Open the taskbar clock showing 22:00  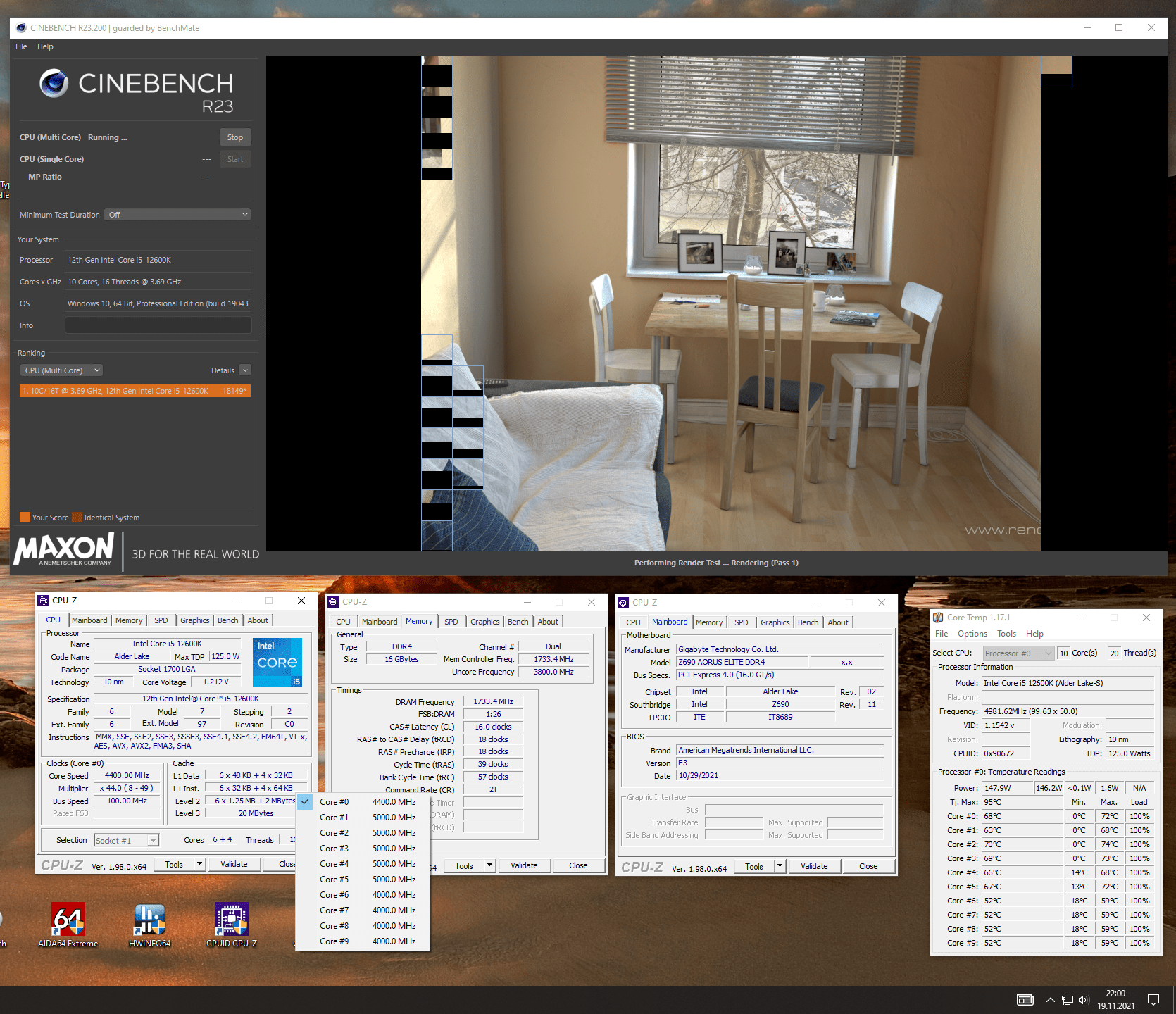click(x=1115, y=1000)
